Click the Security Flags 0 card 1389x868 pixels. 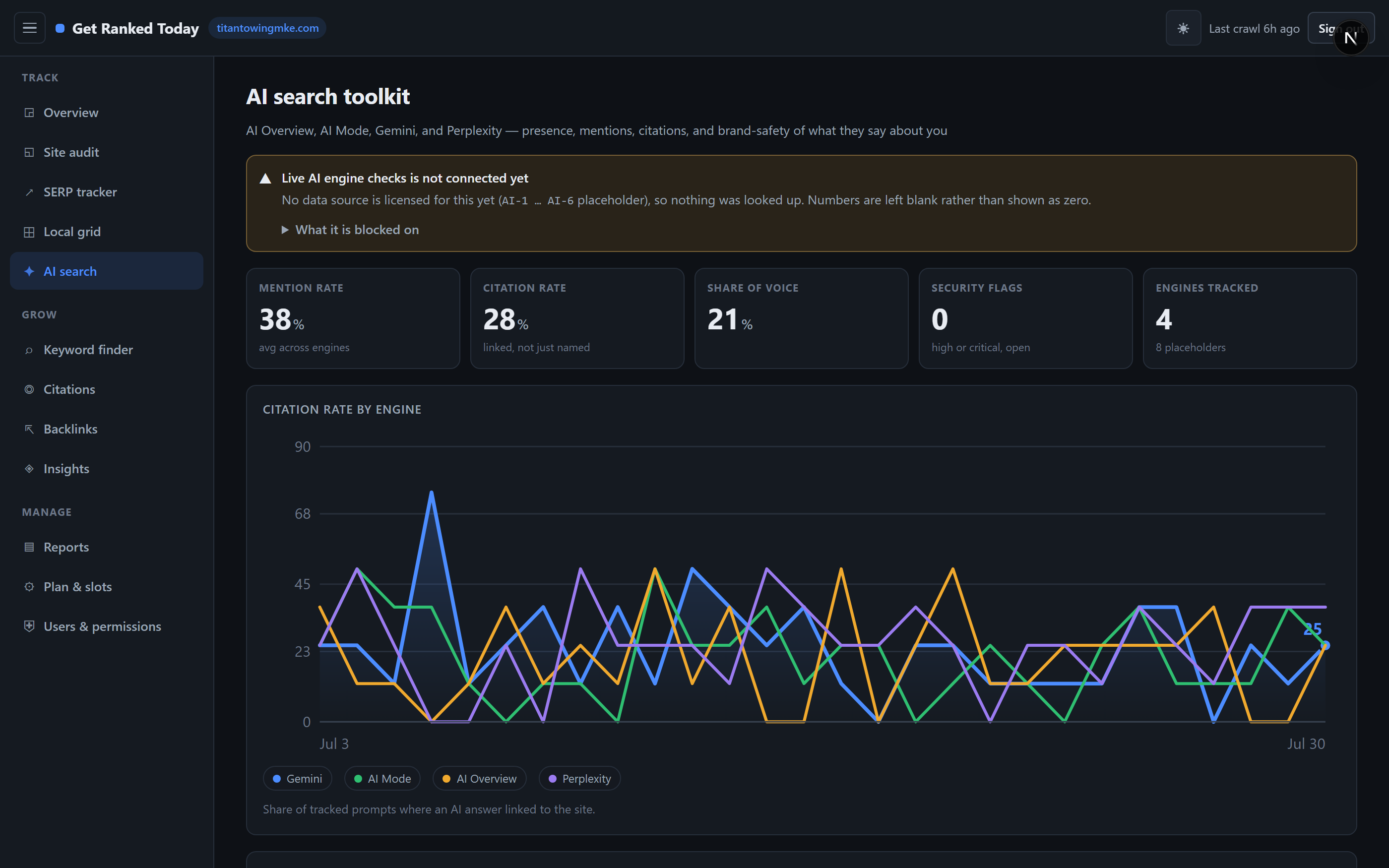[x=1026, y=318]
